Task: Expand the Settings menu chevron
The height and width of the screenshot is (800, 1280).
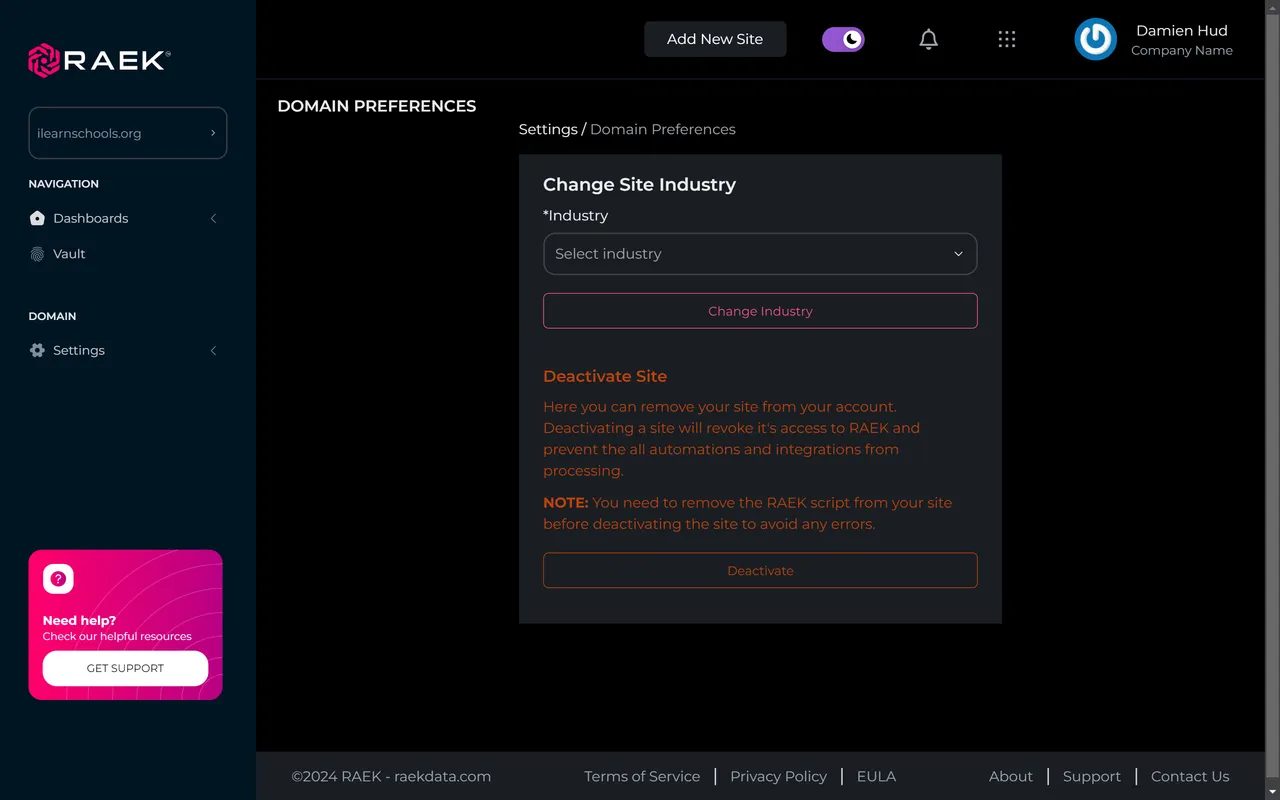Action: click(x=213, y=350)
